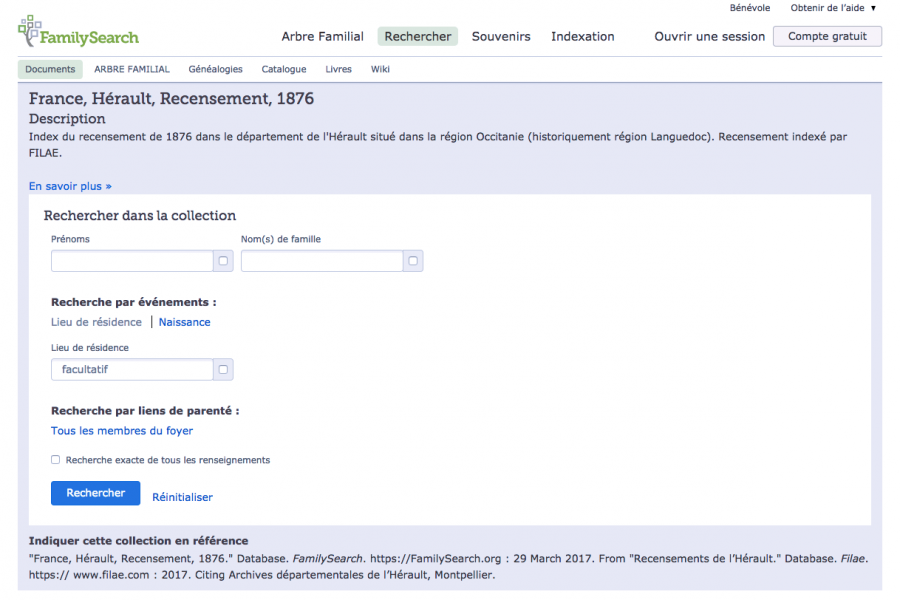900x600 pixels.
Task: Toggle exact match checkbox for Lieu de résidence
Action: coord(223,369)
